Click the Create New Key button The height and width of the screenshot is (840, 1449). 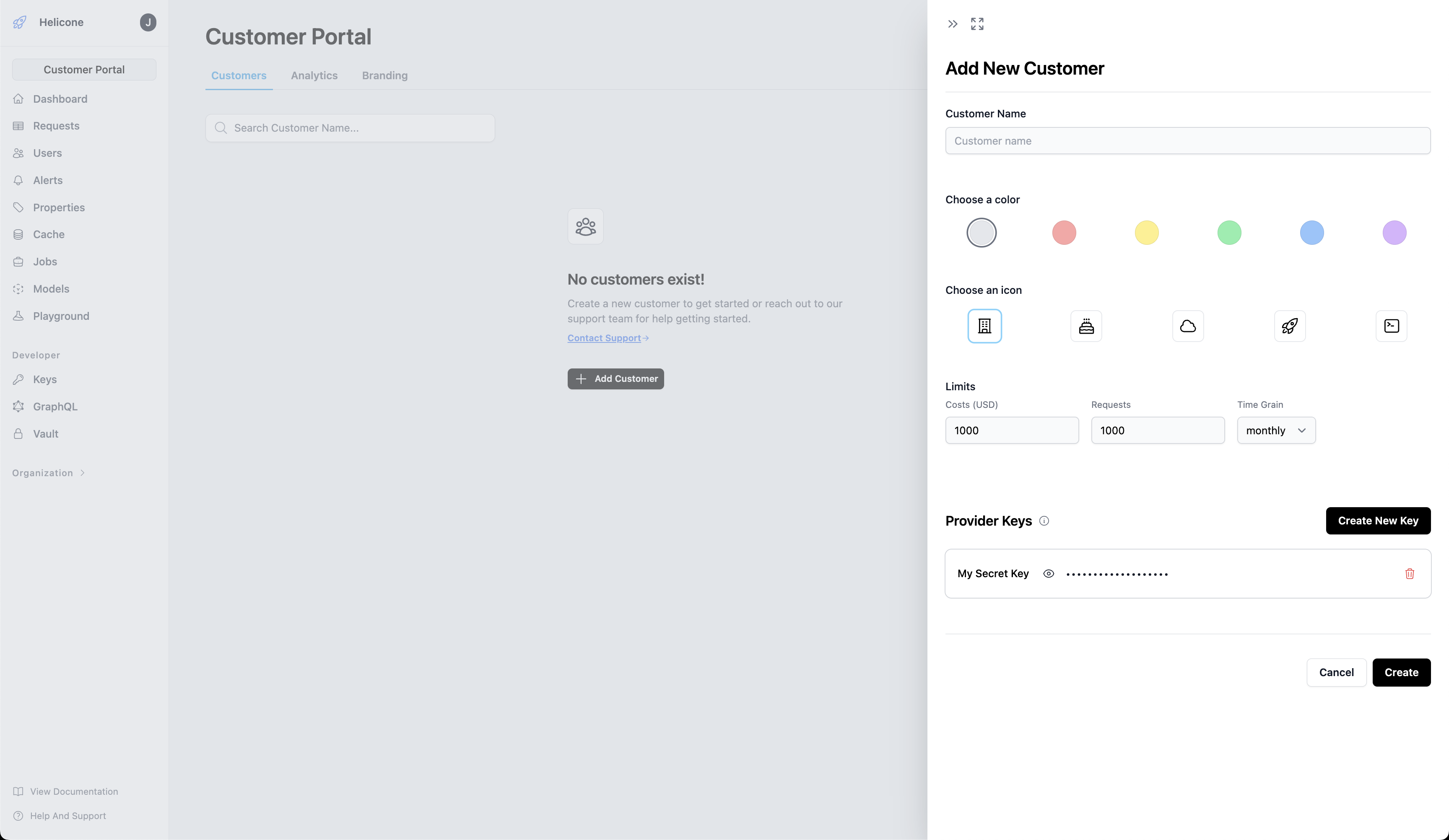click(x=1378, y=520)
